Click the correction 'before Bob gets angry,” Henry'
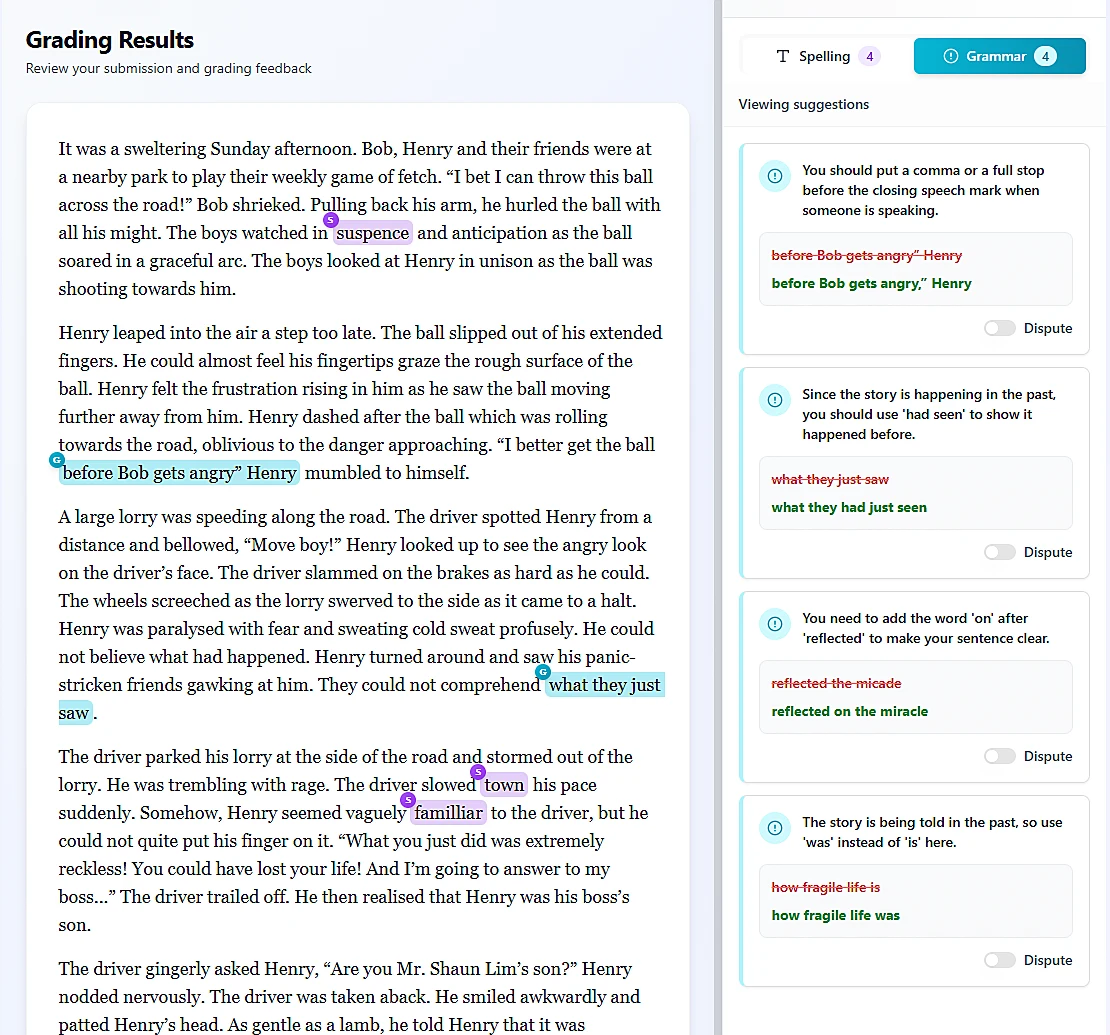The height and width of the screenshot is (1035, 1110). [871, 283]
